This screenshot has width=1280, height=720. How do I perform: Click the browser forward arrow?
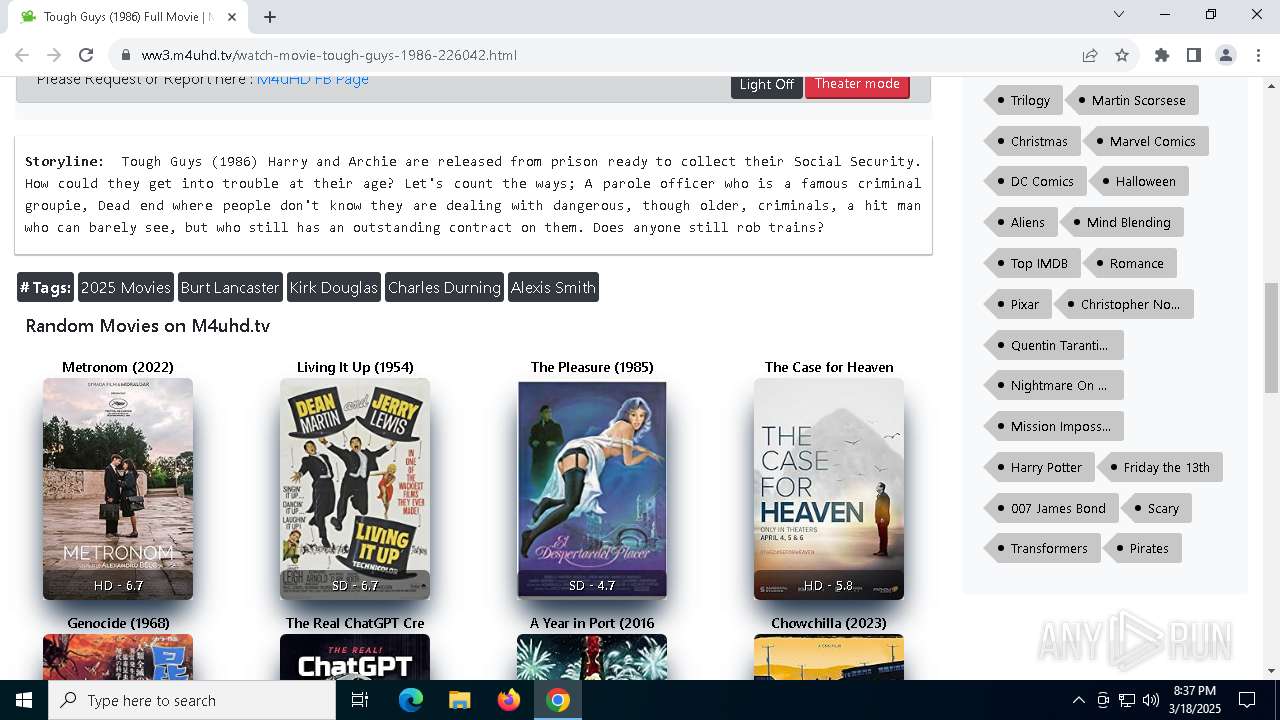(x=54, y=55)
